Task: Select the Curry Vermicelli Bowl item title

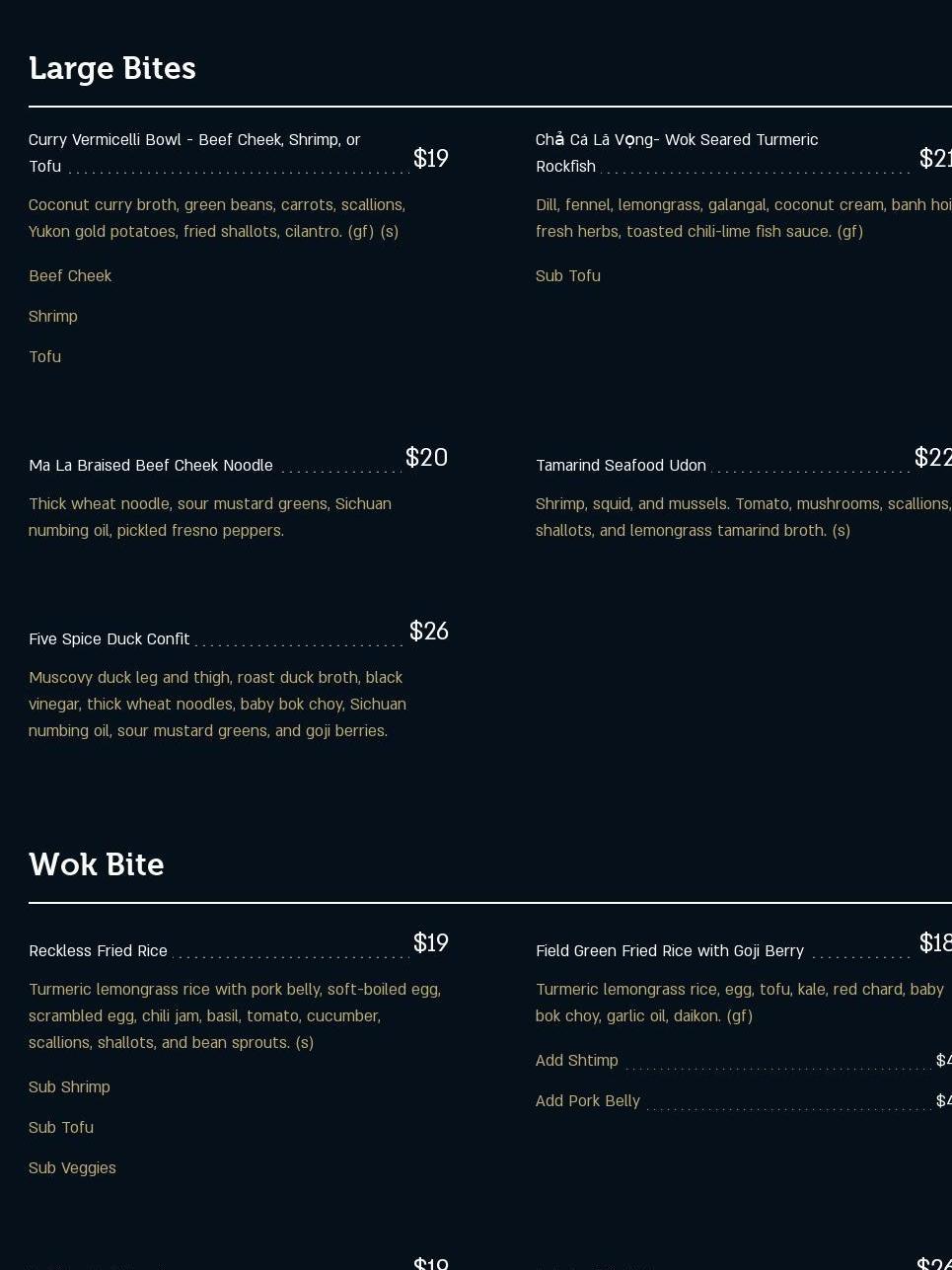Action: (194, 141)
